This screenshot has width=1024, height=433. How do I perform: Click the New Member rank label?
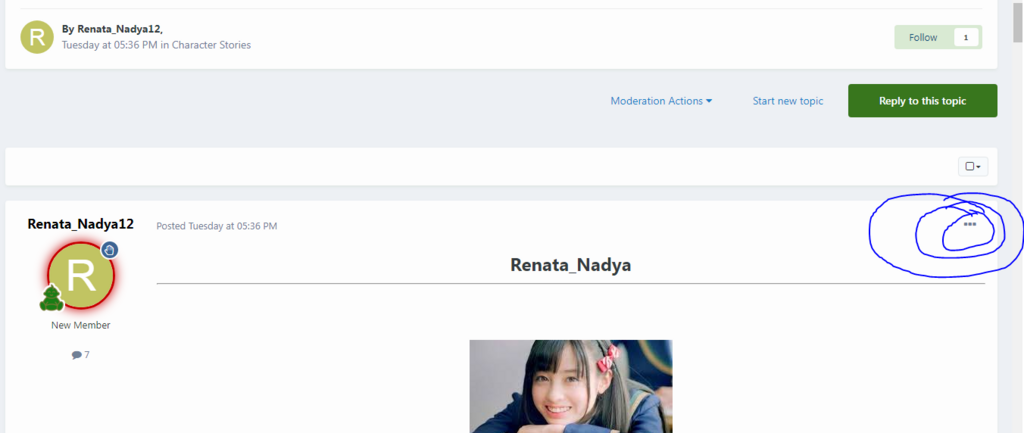tap(80, 325)
